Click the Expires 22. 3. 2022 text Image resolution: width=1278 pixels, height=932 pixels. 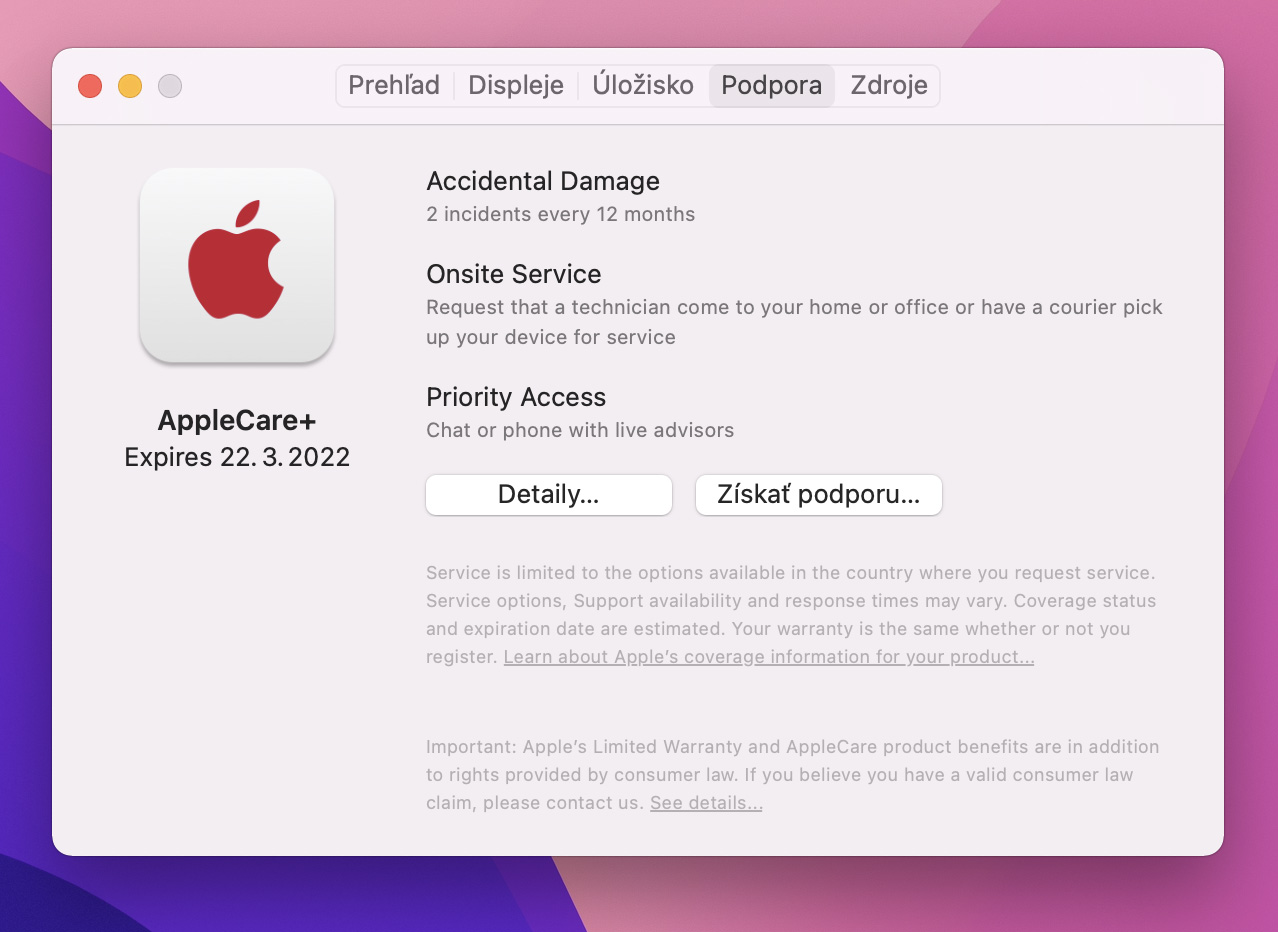pyautogui.click(x=237, y=458)
